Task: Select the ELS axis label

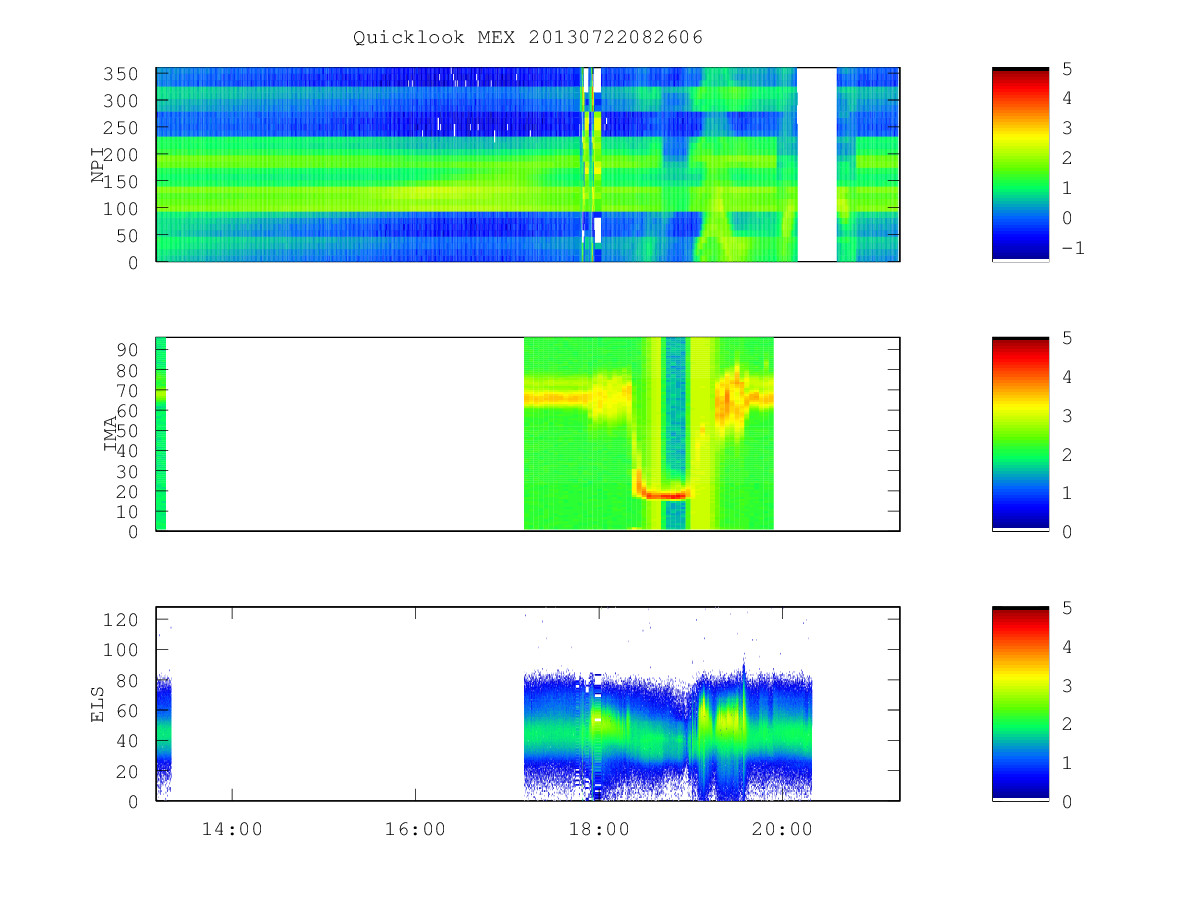Action: (x=98, y=704)
